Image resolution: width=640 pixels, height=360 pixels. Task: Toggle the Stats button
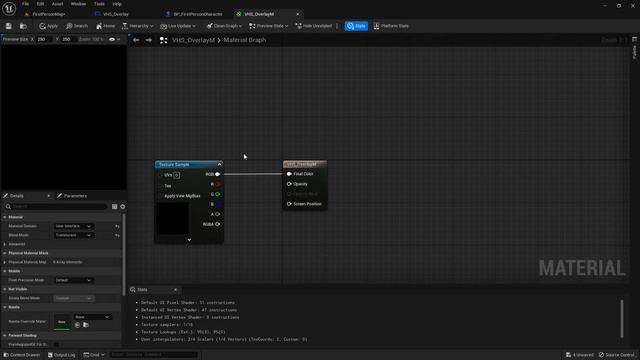(x=356, y=26)
